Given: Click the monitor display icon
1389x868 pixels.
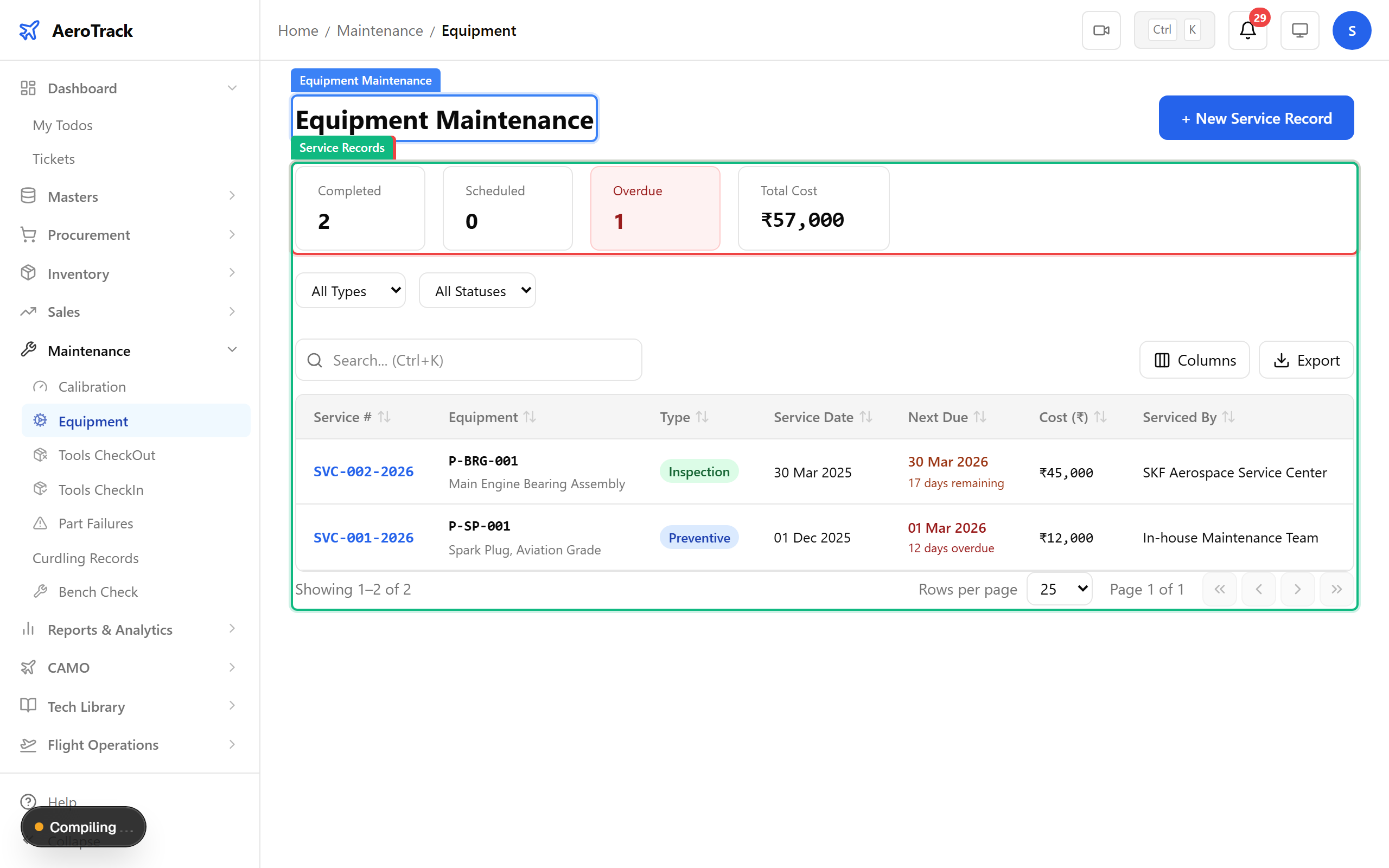Looking at the screenshot, I should pyautogui.click(x=1299, y=30).
